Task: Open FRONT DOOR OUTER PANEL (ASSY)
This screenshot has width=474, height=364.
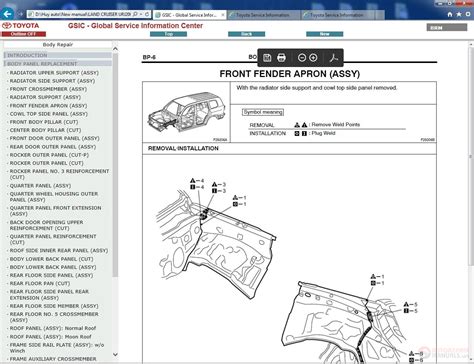Action: click(54, 138)
